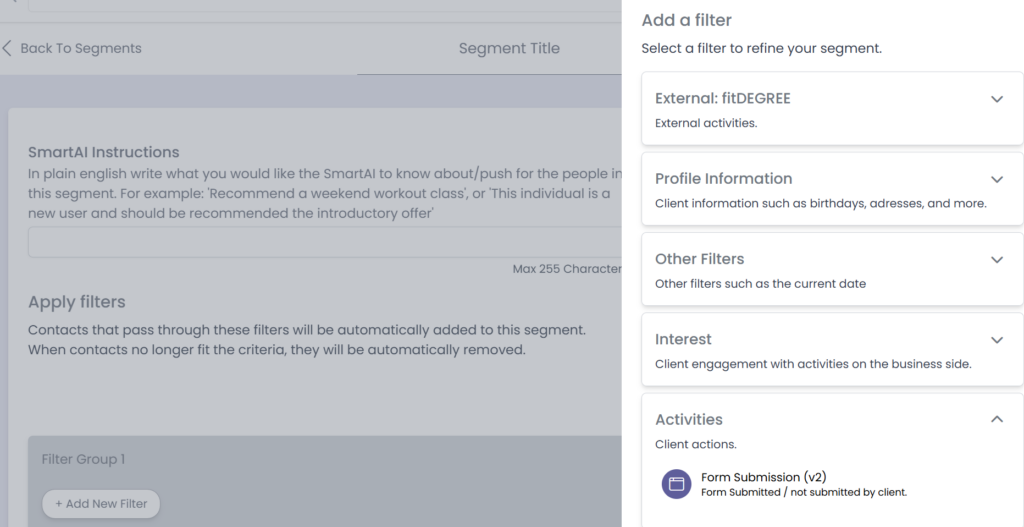Select the Profile Information heading

pyautogui.click(x=723, y=178)
